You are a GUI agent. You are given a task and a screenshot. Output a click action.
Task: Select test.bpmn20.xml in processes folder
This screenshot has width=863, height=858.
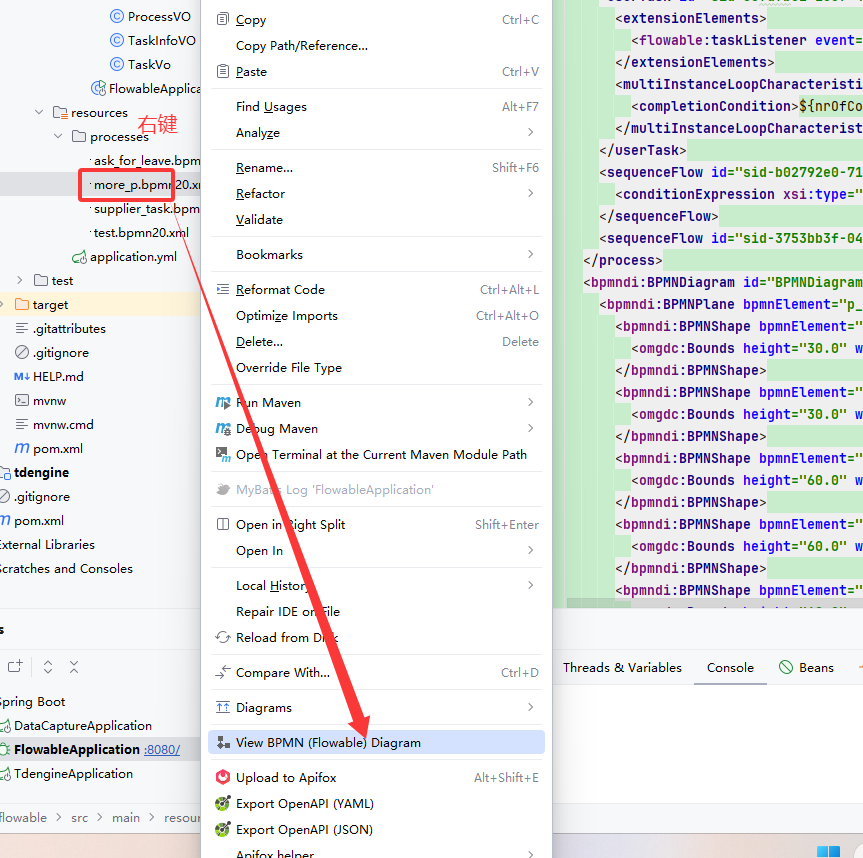(141, 233)
